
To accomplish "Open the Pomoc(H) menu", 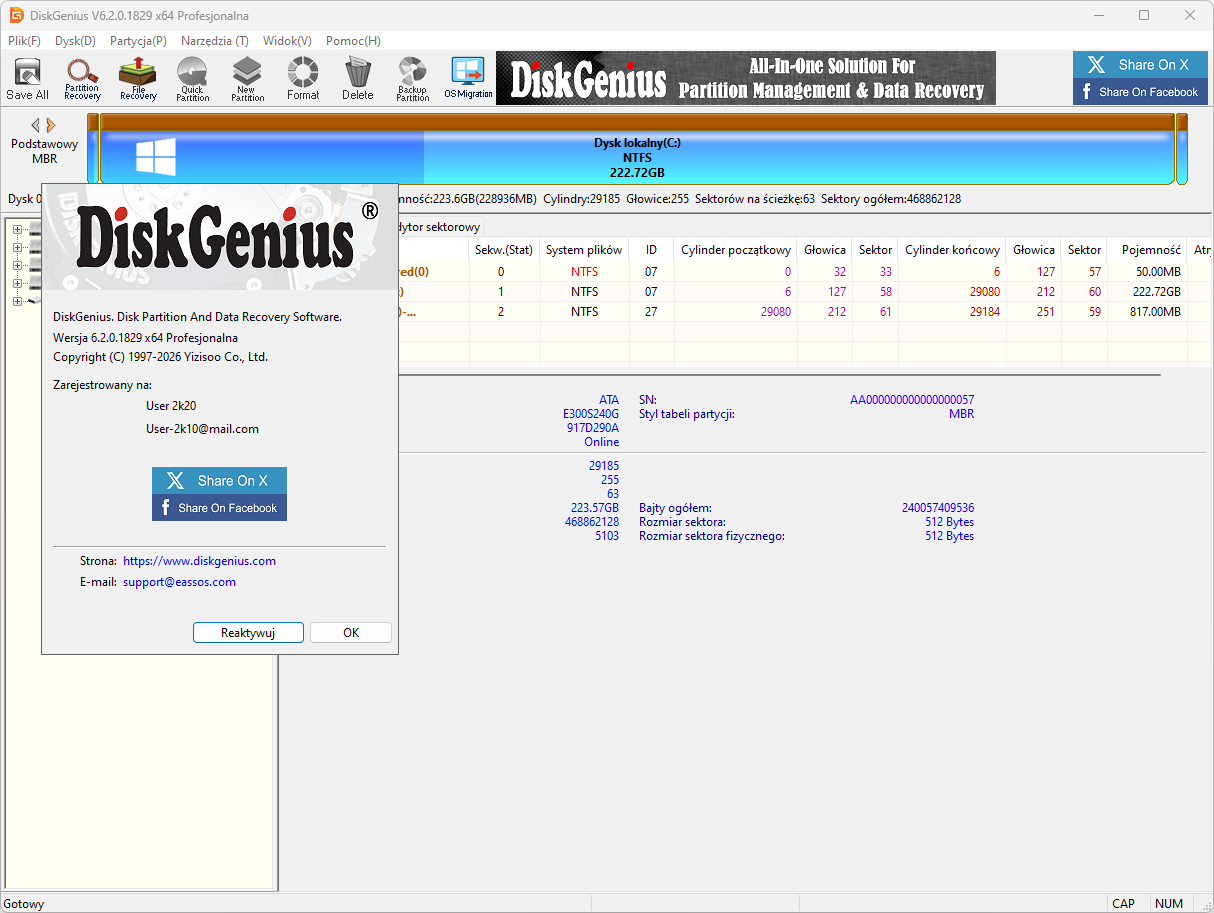I will coord(353,41).
